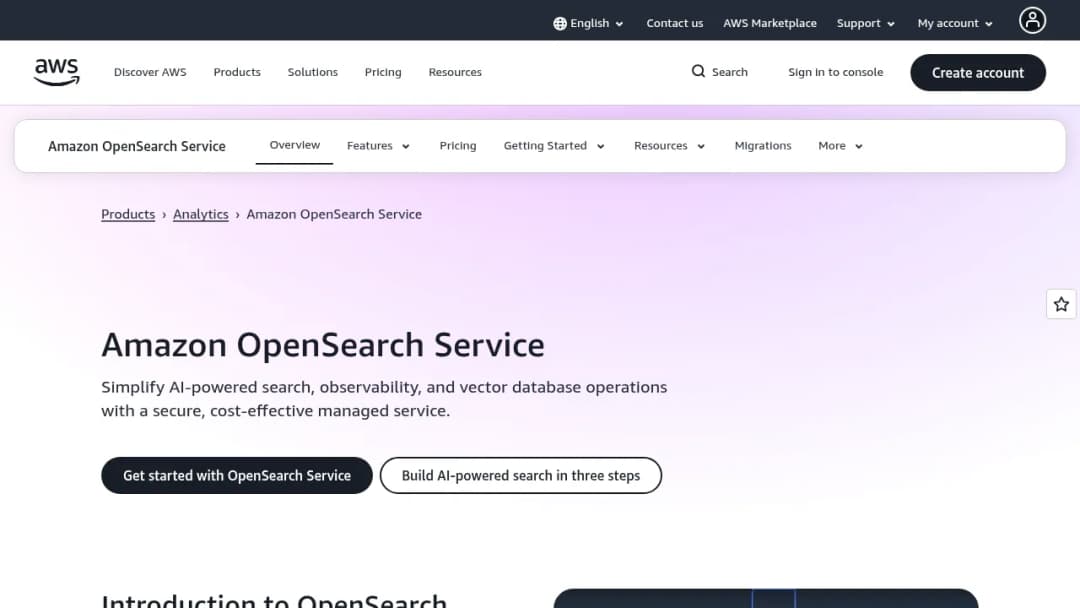Select the Pricing tab in service nav
The image size is (1080, 608).
click(x=458, y=146)
